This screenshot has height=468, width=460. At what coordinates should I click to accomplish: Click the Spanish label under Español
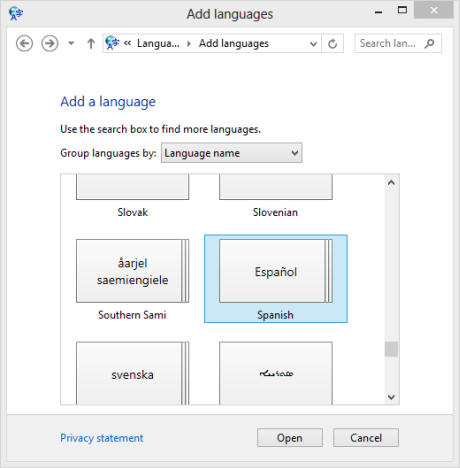(275, 315)
